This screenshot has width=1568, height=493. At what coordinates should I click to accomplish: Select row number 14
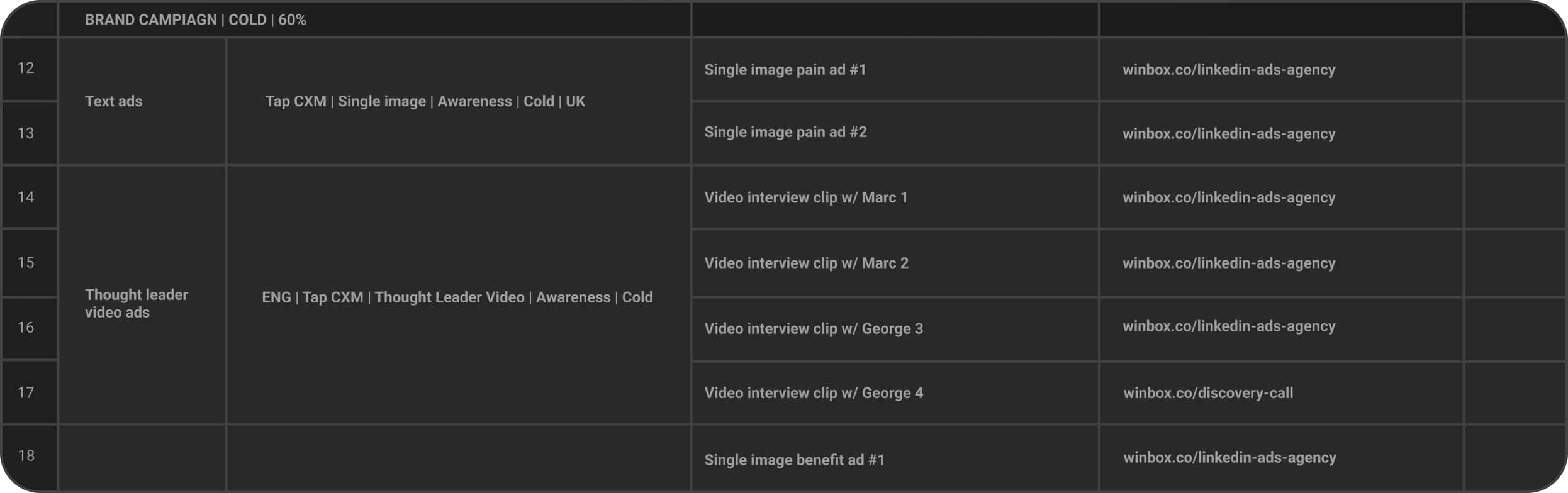pos(29,197)
